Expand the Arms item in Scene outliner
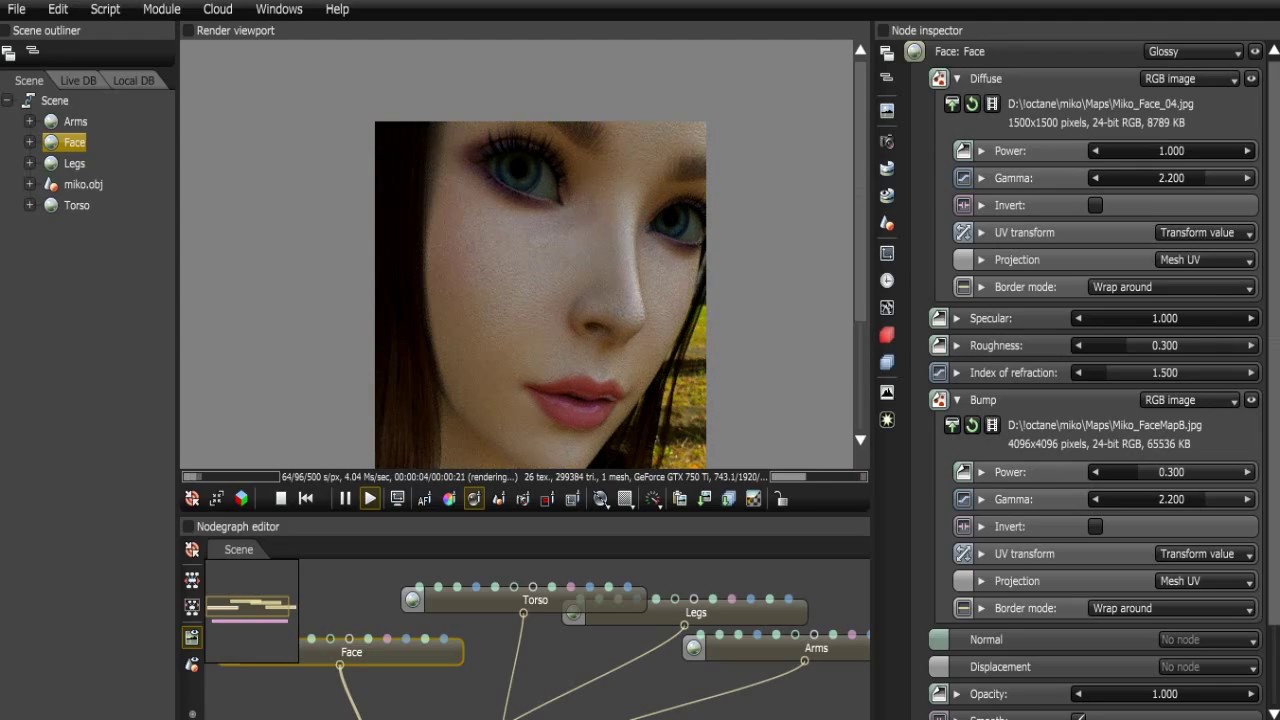 pyautogui.click(x=29, y=122)
